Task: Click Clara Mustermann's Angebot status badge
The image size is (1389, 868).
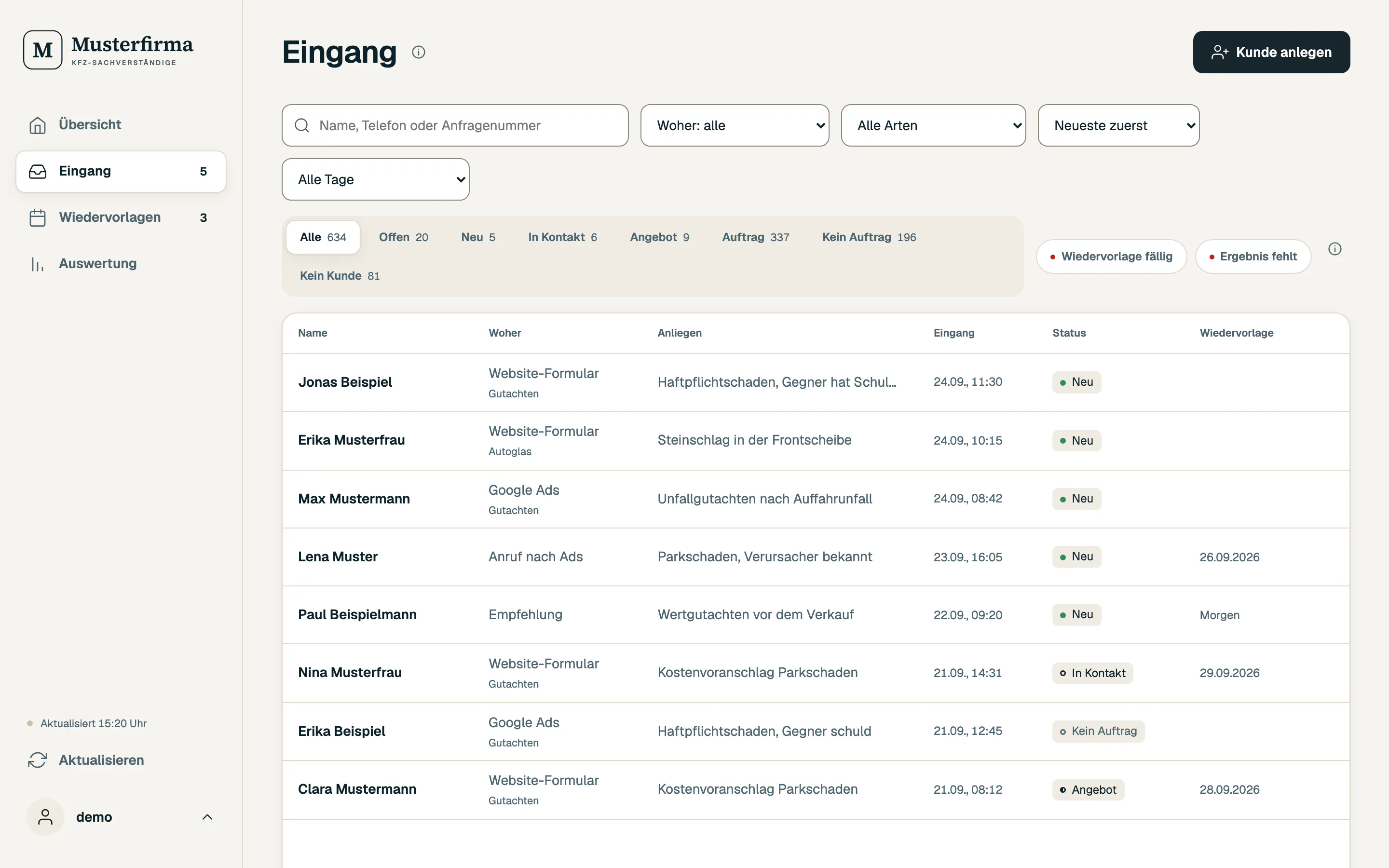Action: [x=1088, y=790]
